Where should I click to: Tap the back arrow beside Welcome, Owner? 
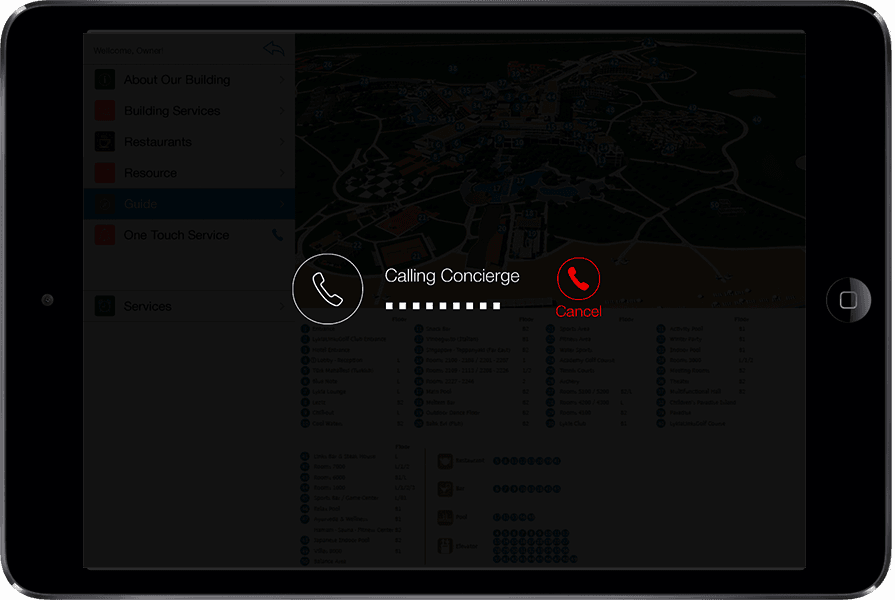(274, 49)
